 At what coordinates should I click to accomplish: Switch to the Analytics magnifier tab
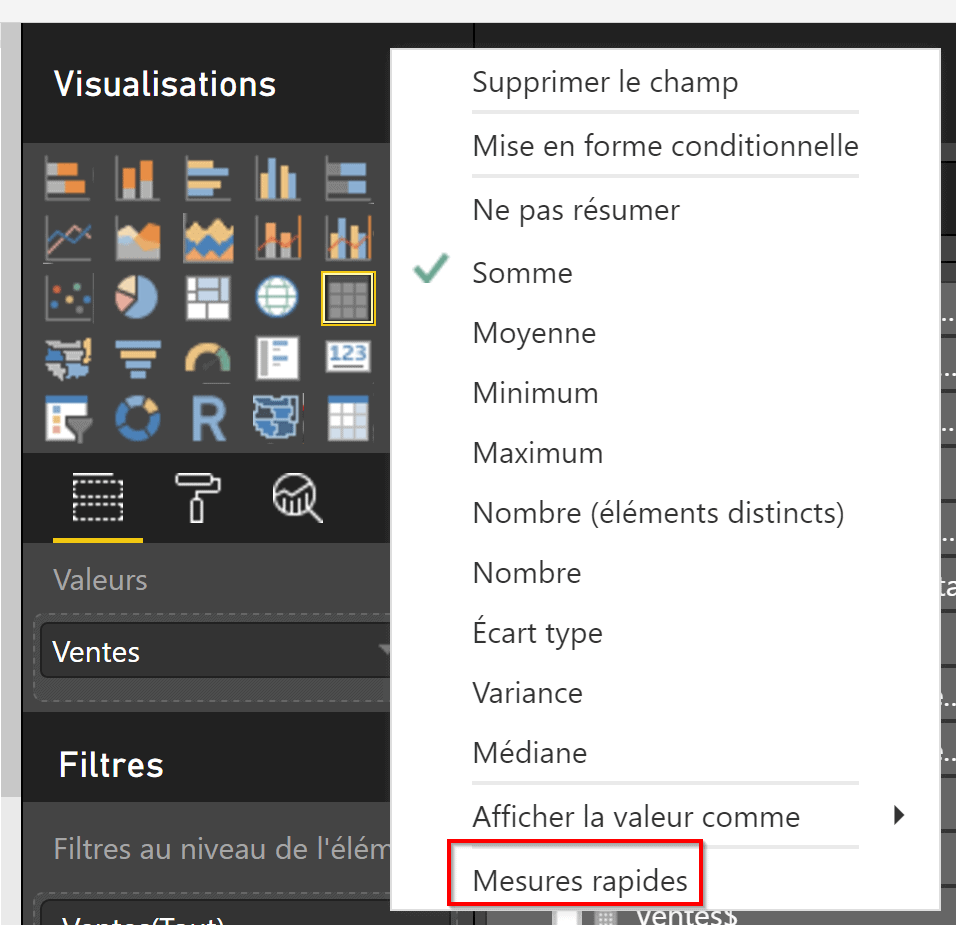(x=298, y=497)
